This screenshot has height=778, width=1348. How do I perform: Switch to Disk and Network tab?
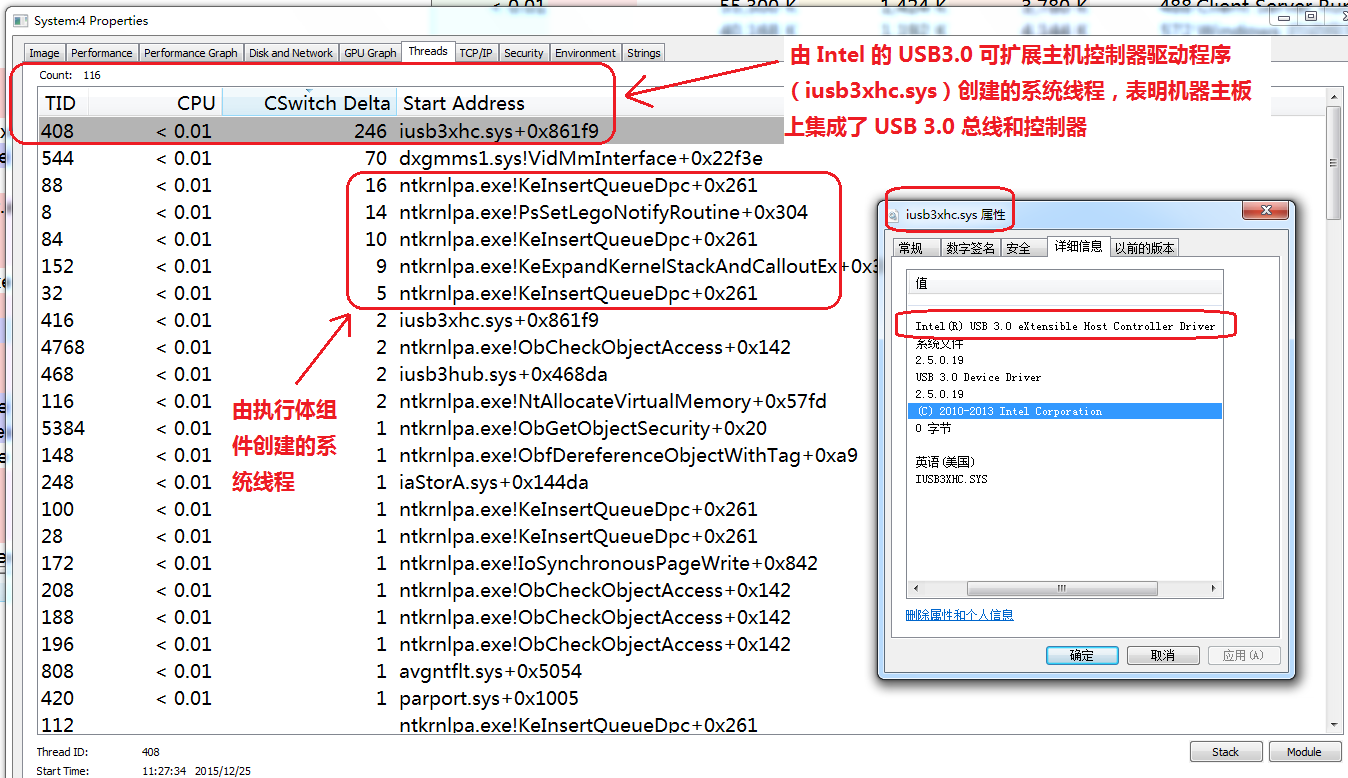291,53
